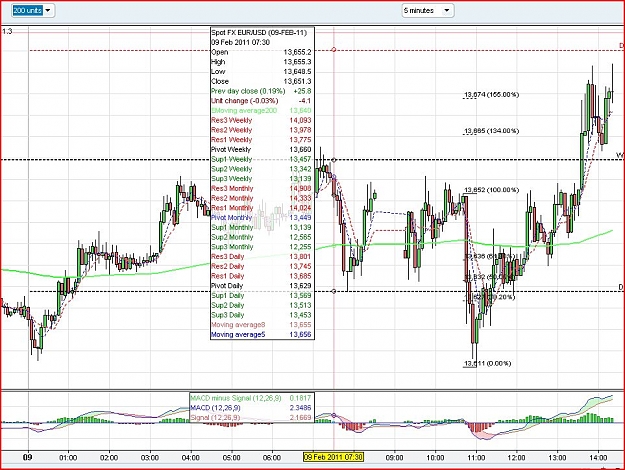Click the 02:00 time axis label
The height and width of the screenshot is (470, 625).
109,458
